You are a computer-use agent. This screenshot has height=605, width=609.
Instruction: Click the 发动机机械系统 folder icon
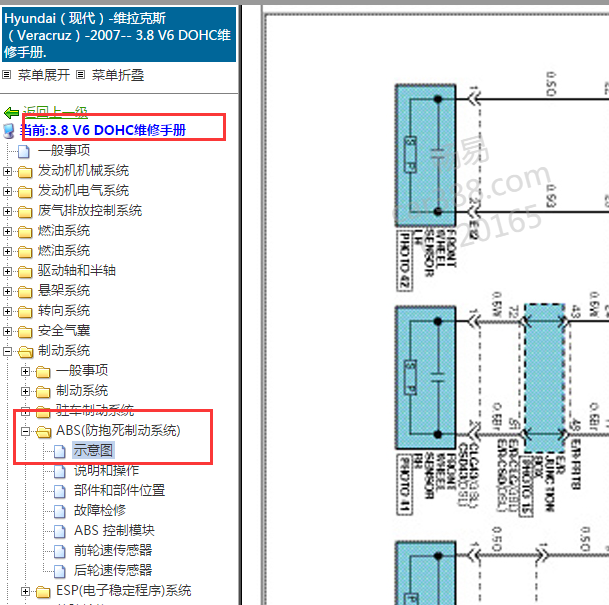pyautogui.click(x=25, y=171)
